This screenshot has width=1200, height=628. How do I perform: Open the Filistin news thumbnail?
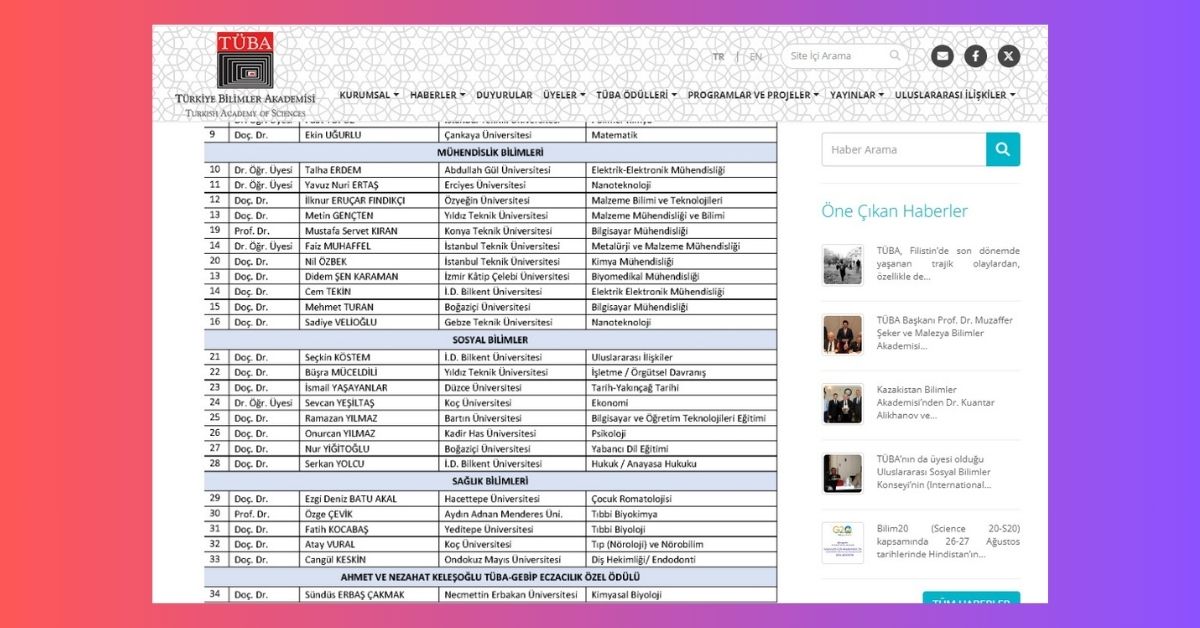pyautogui.click(x=842, y=265)
